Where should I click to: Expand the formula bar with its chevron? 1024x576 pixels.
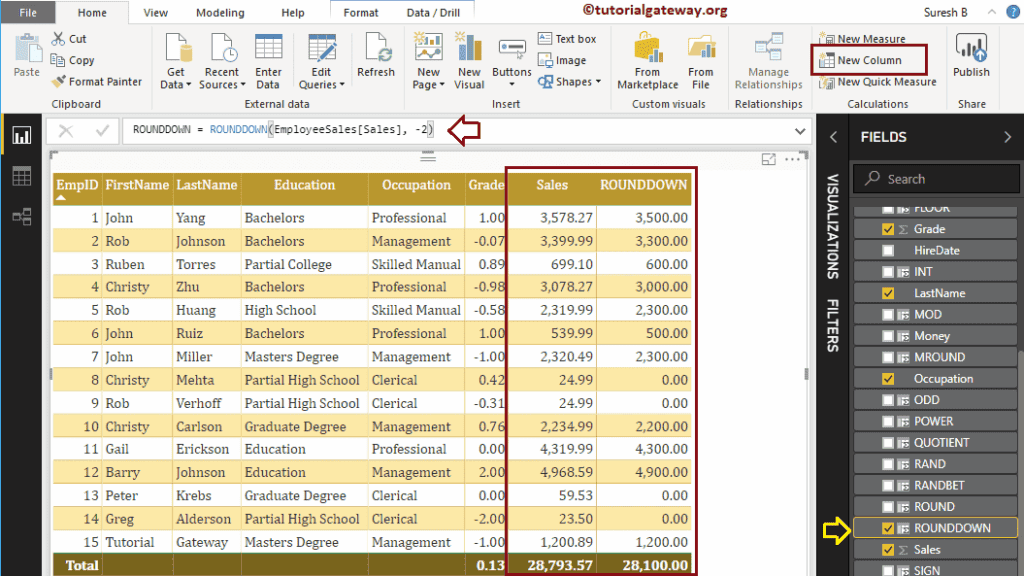point(799,130)
